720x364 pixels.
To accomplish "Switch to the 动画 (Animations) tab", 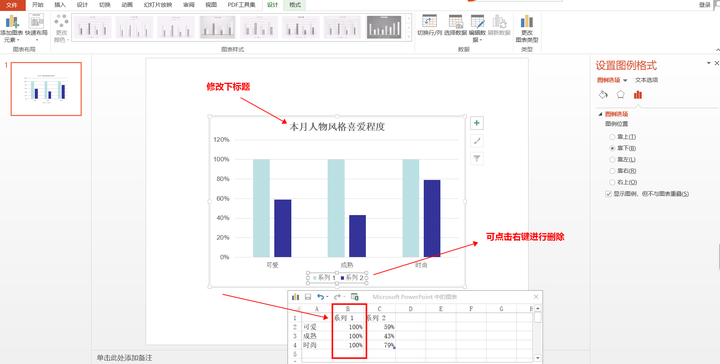I will click(x=127, y=5).
